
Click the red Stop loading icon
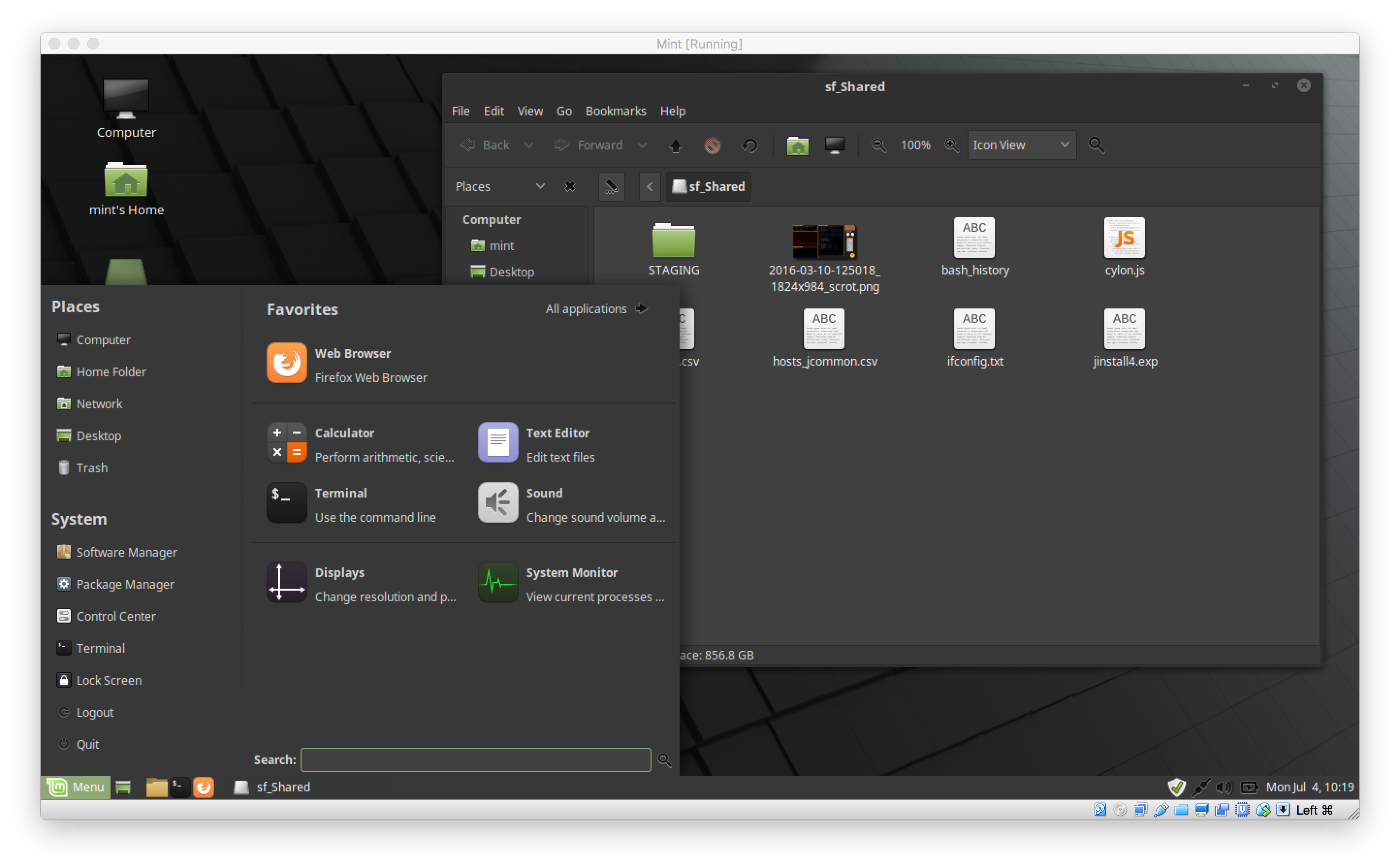tap(712, 145)
